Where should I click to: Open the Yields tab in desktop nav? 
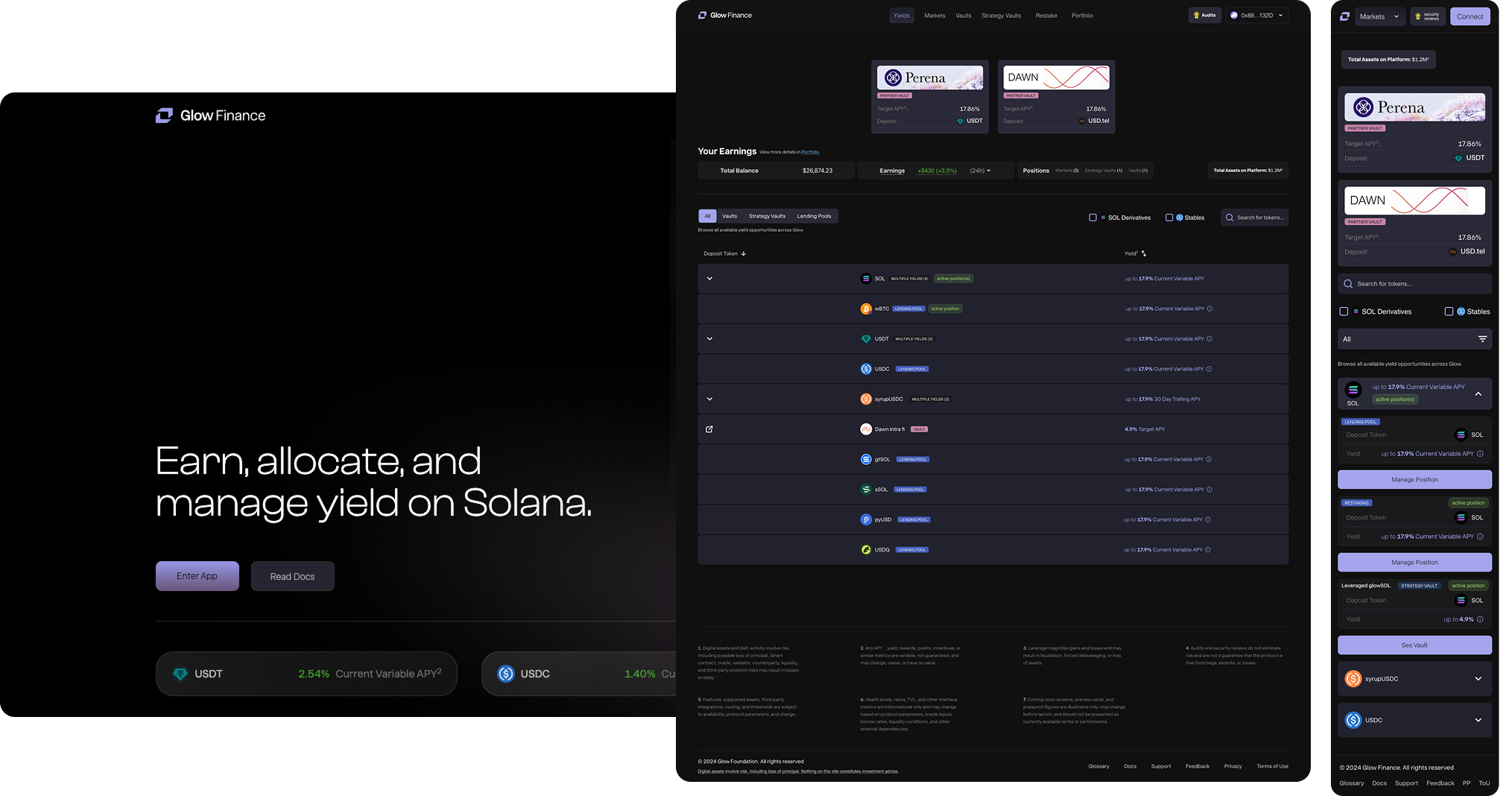[902, 16]
